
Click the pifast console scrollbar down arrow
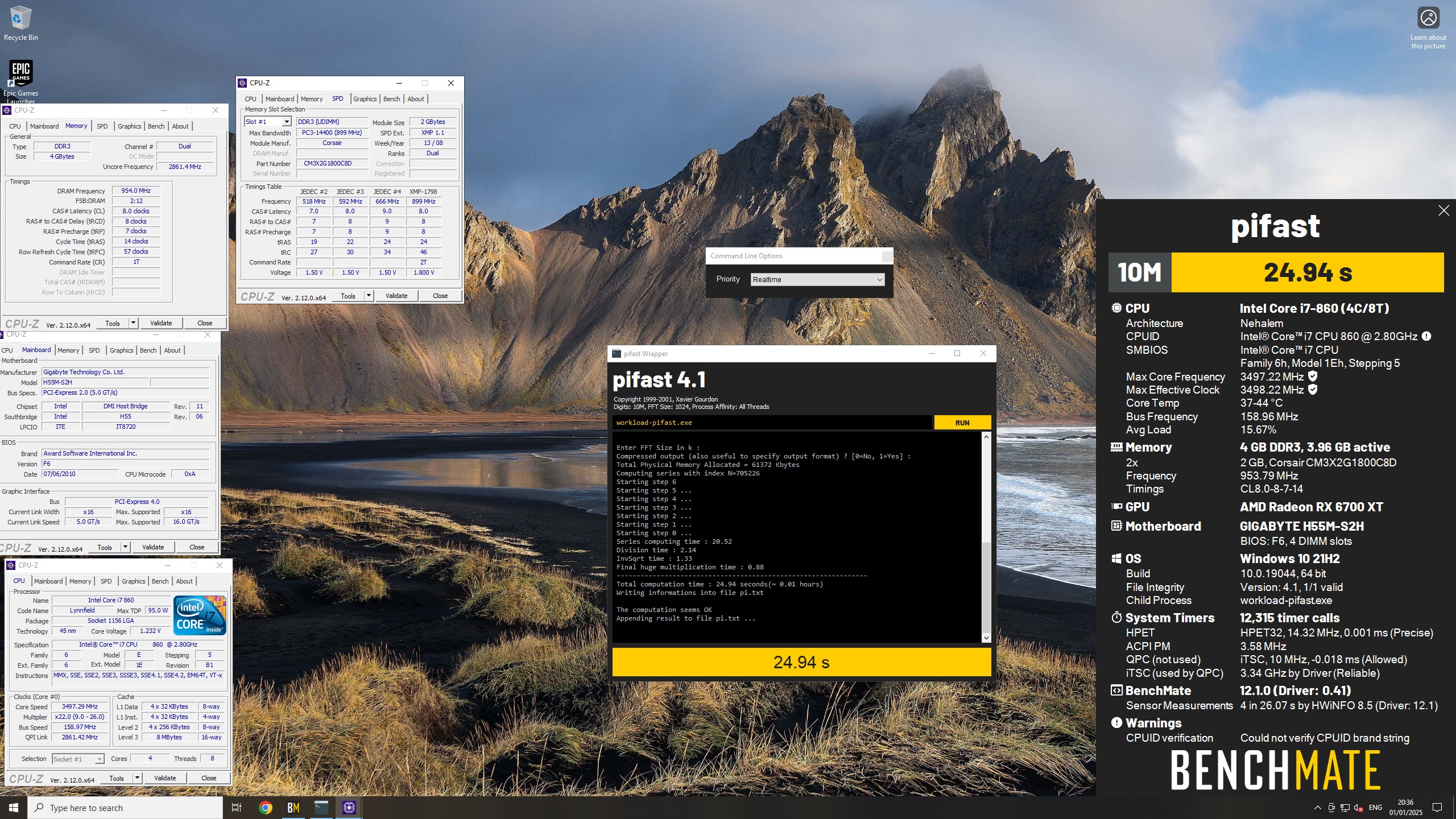[x=986, y=638]
